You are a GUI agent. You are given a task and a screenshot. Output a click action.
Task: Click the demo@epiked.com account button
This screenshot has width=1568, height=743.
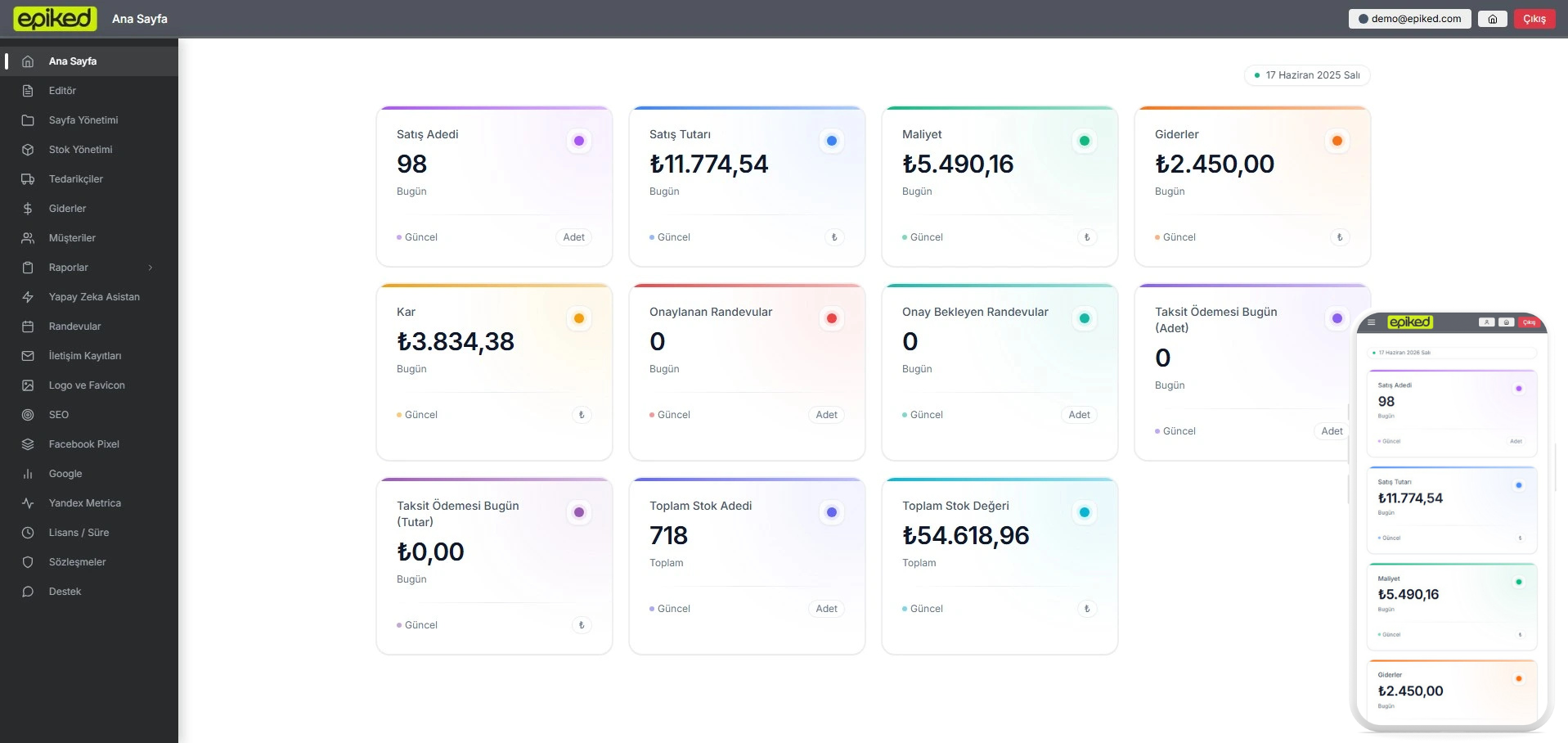[1409, 19]
